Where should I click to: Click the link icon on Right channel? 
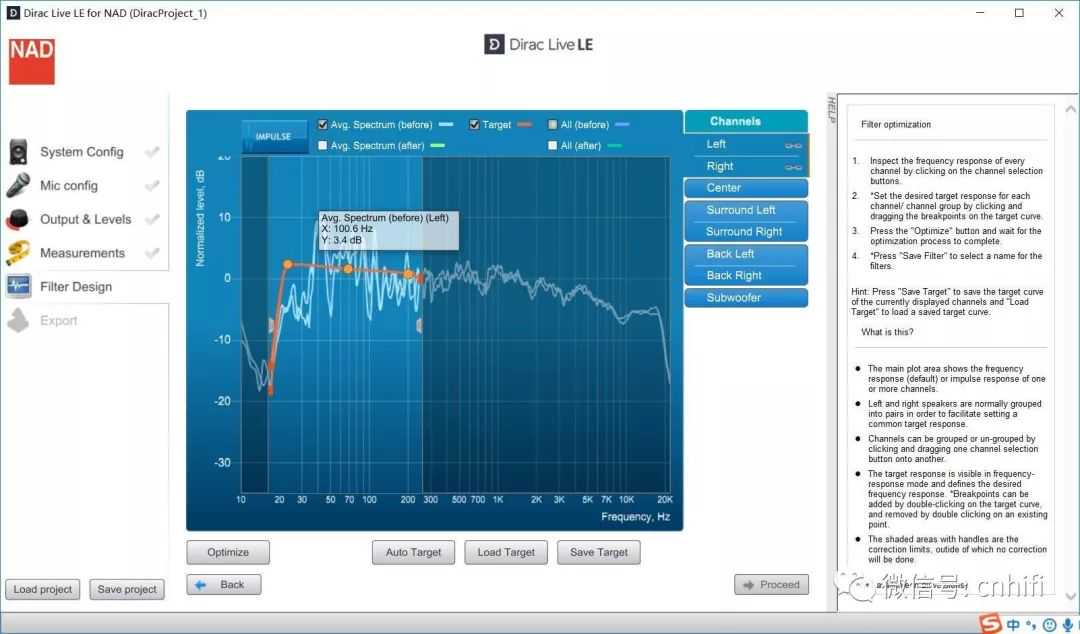pos(793,167)
